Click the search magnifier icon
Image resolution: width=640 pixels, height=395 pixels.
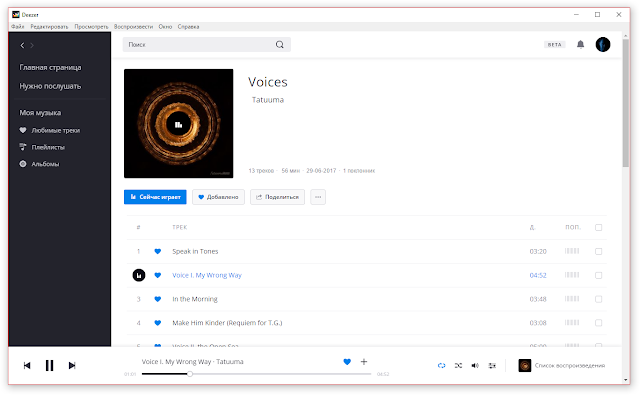(280, 44)
